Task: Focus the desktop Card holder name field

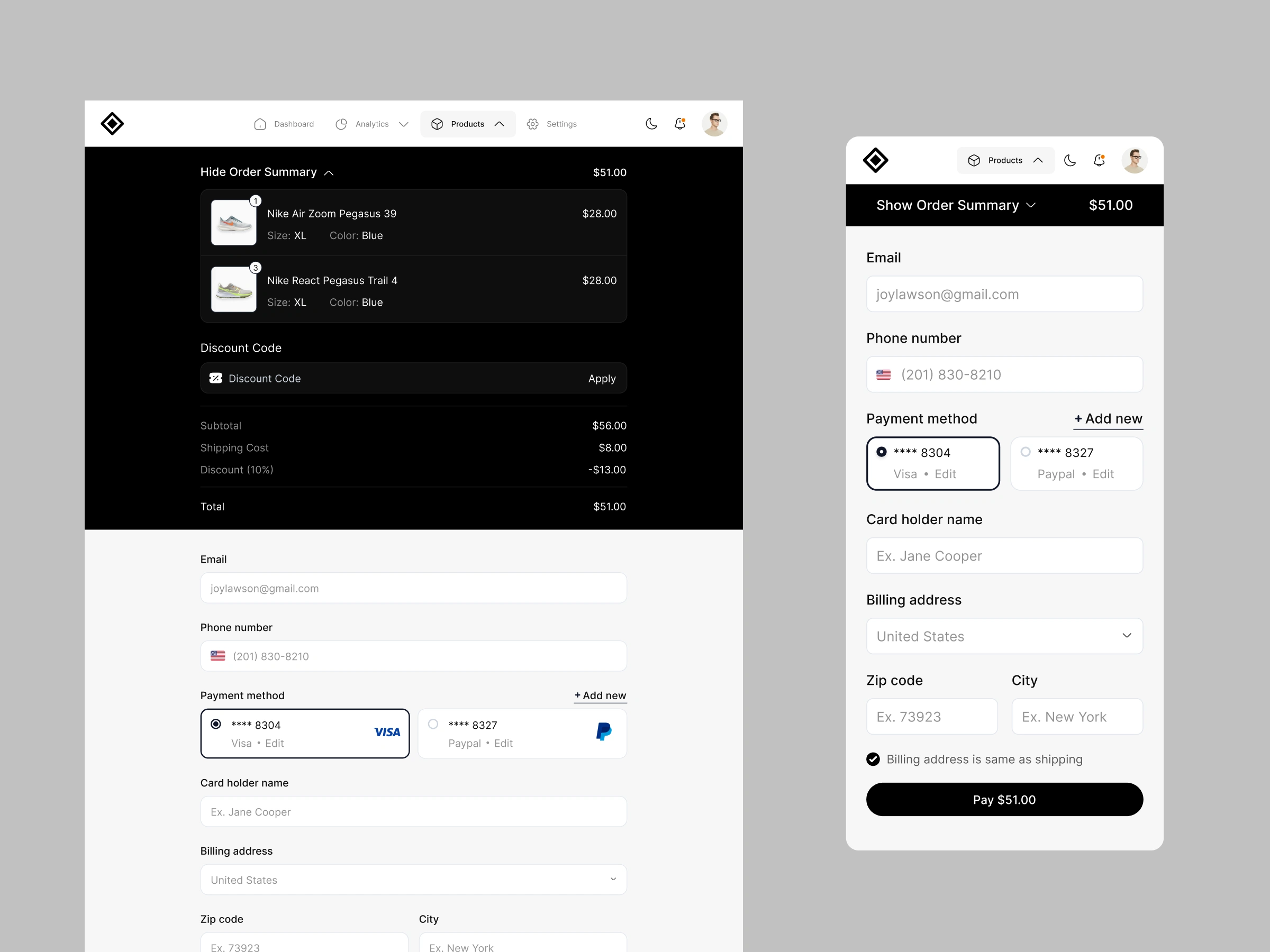Action: [413, 811]
